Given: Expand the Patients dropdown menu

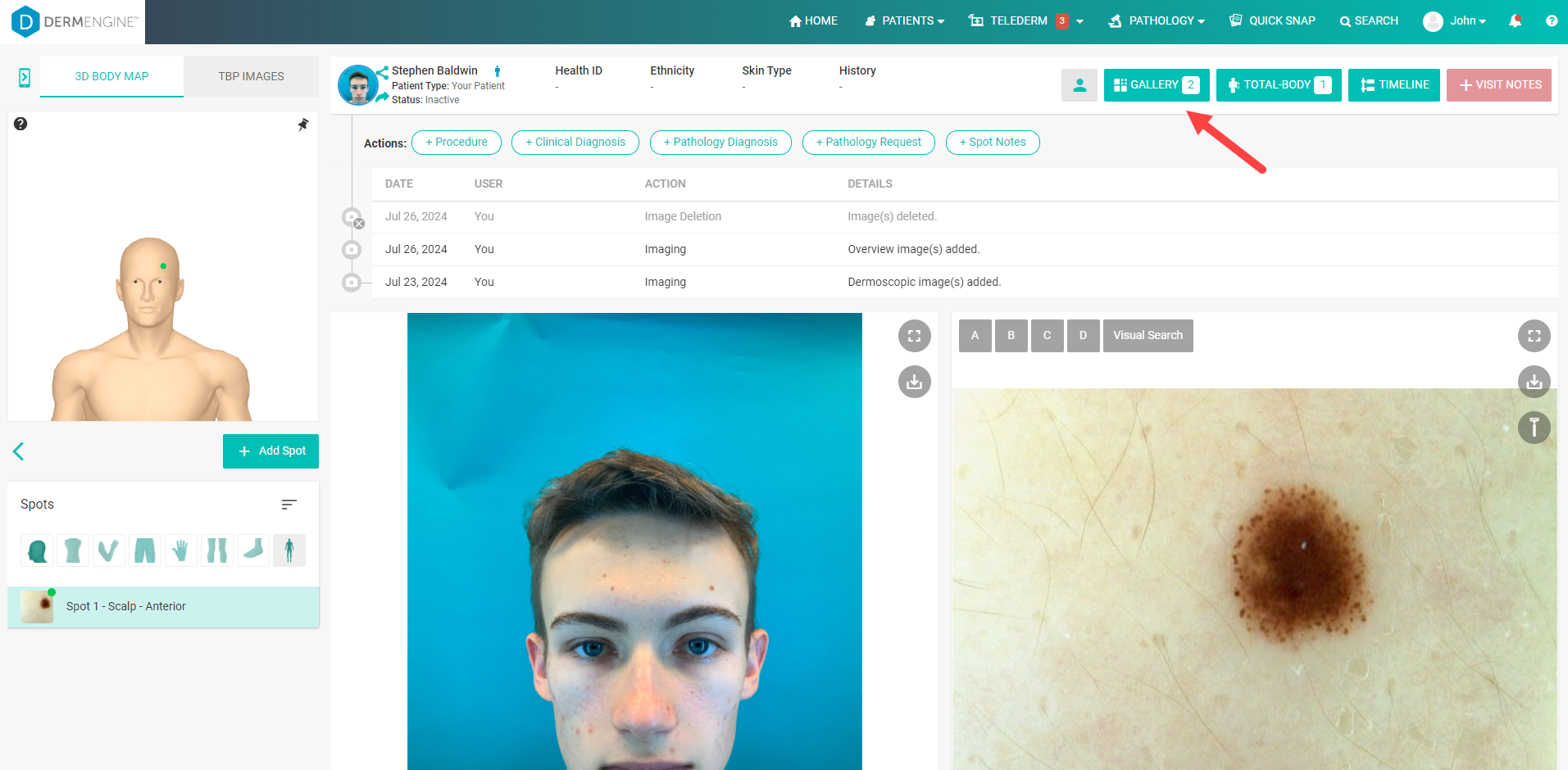Looking at the screenshot, I should pyautogui.click(x=905, y=21).
